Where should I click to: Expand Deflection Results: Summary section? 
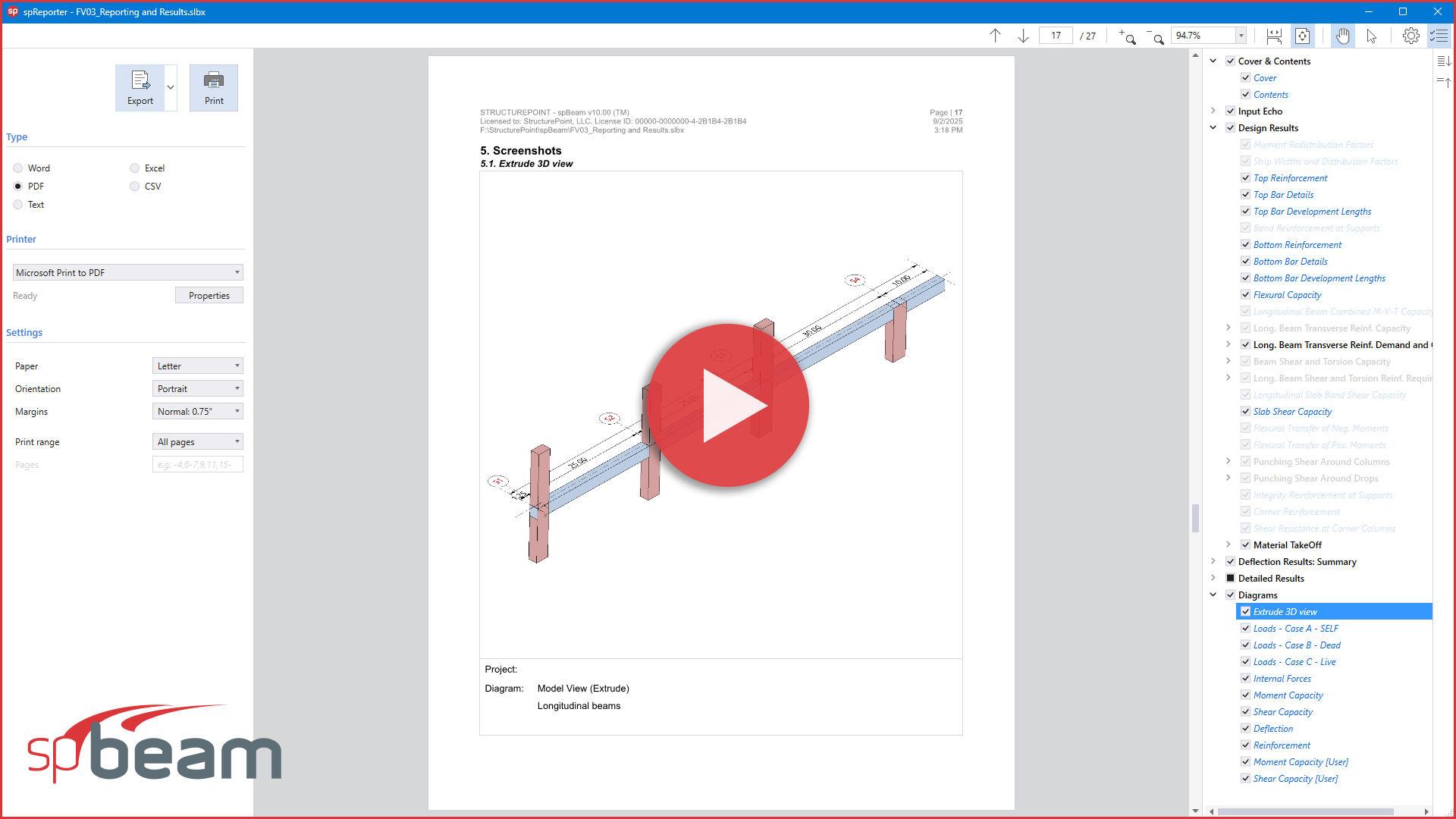[x=1213, y=562]
